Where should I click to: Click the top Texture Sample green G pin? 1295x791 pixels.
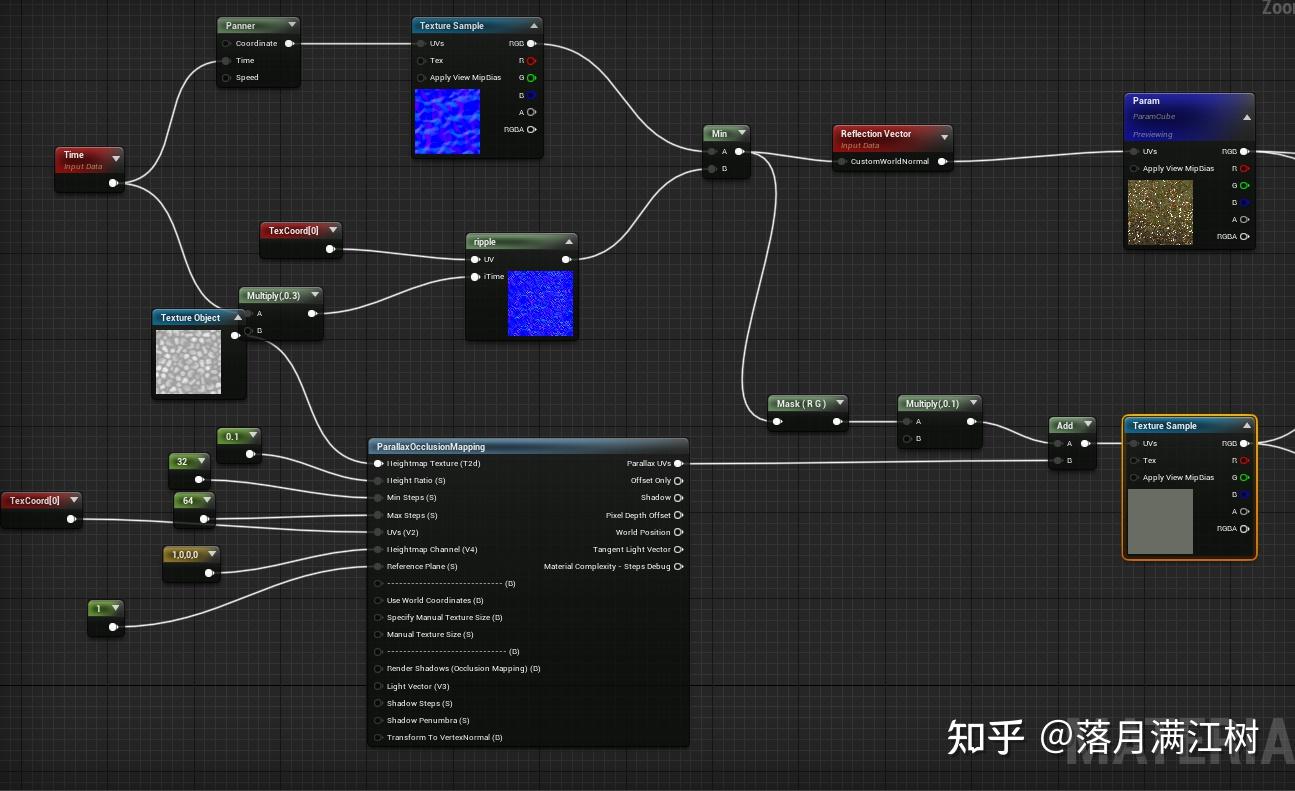[531, 77]
